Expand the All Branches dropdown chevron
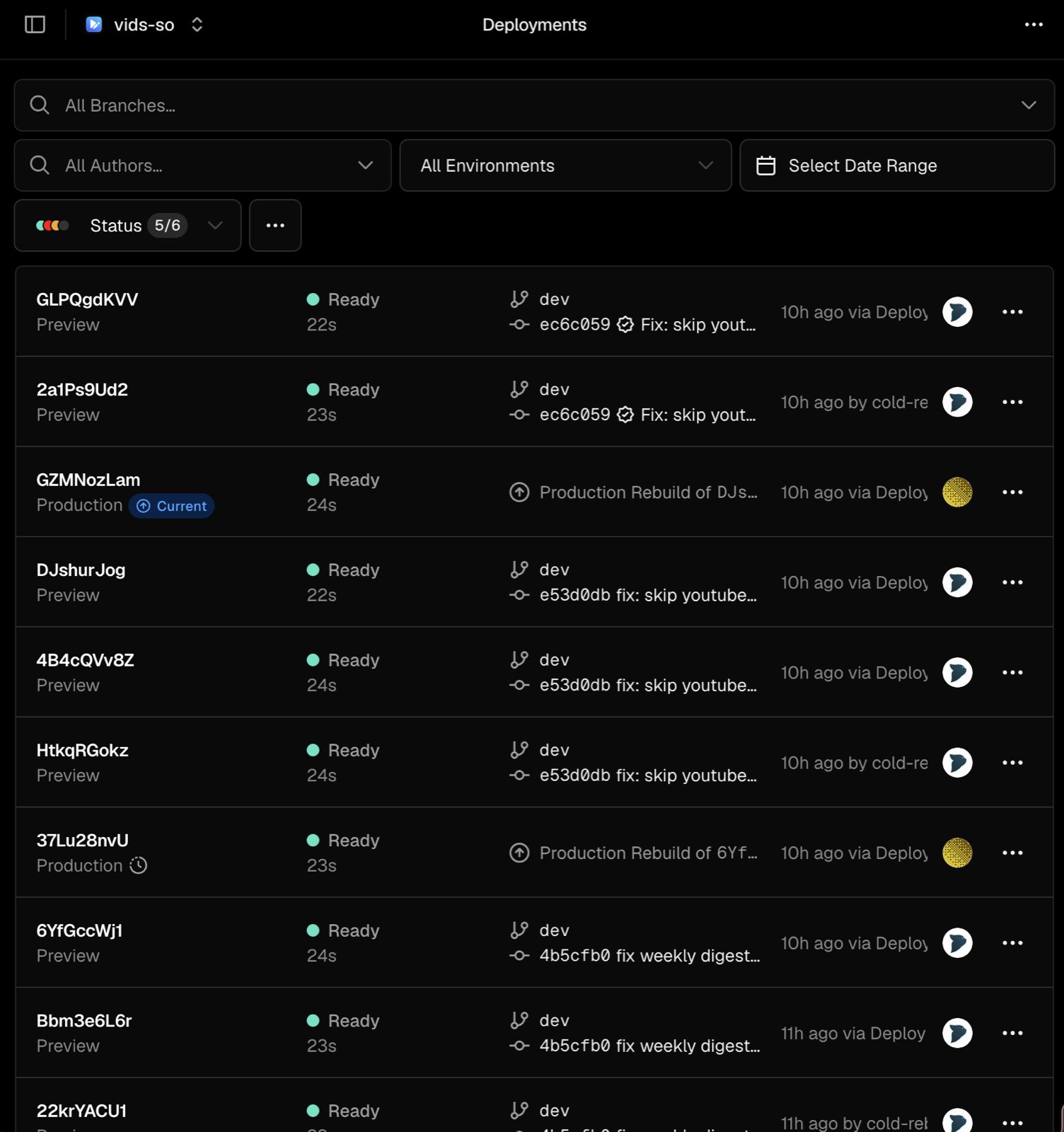 click(1029, 105)
